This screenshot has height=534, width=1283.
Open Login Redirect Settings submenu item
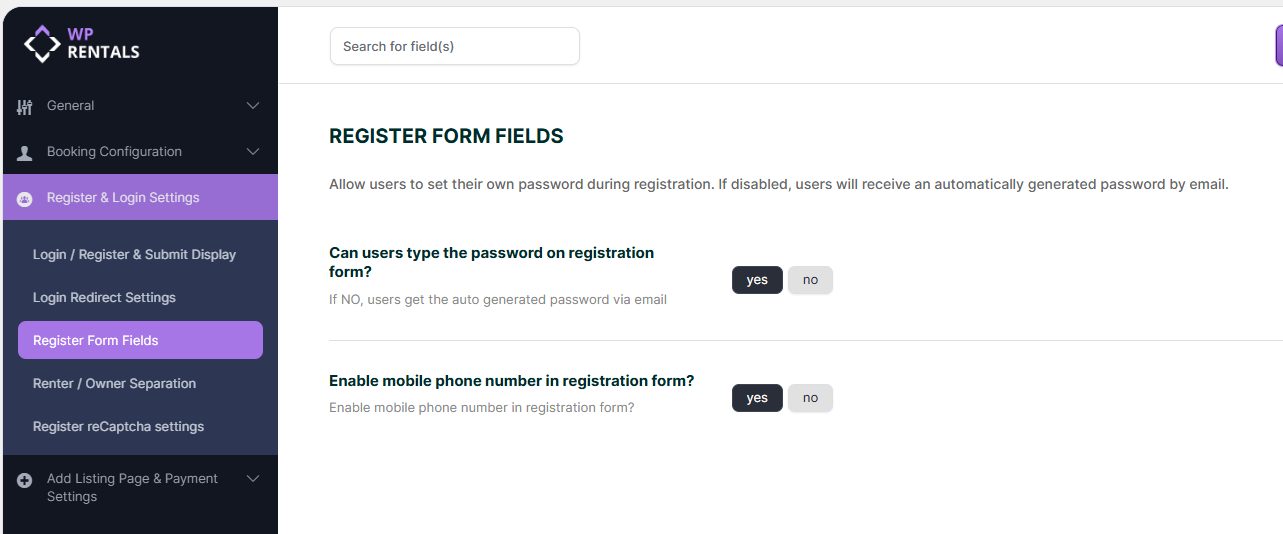click(104, 297)
